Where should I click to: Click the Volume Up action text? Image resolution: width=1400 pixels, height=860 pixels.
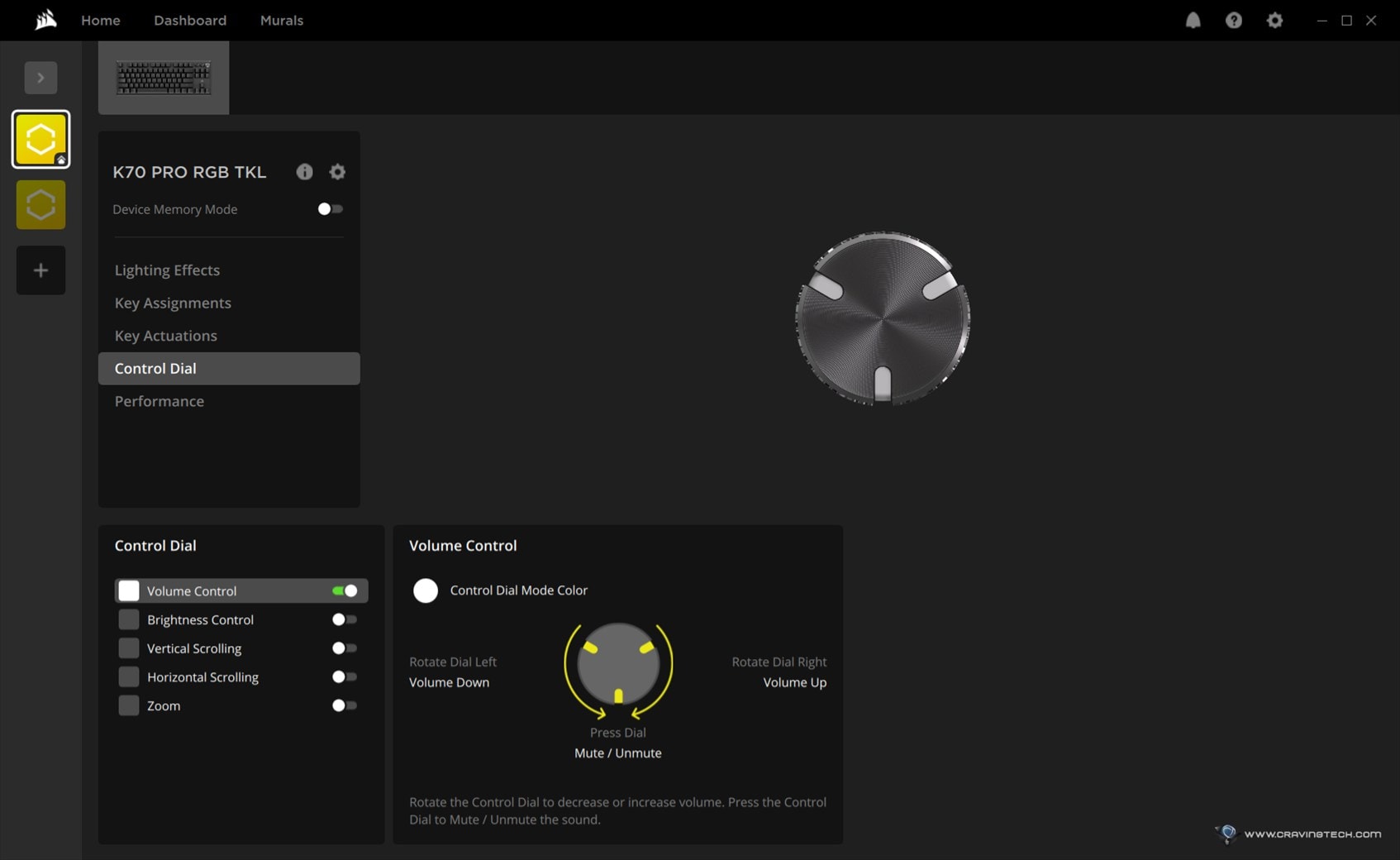coord(795,682)
